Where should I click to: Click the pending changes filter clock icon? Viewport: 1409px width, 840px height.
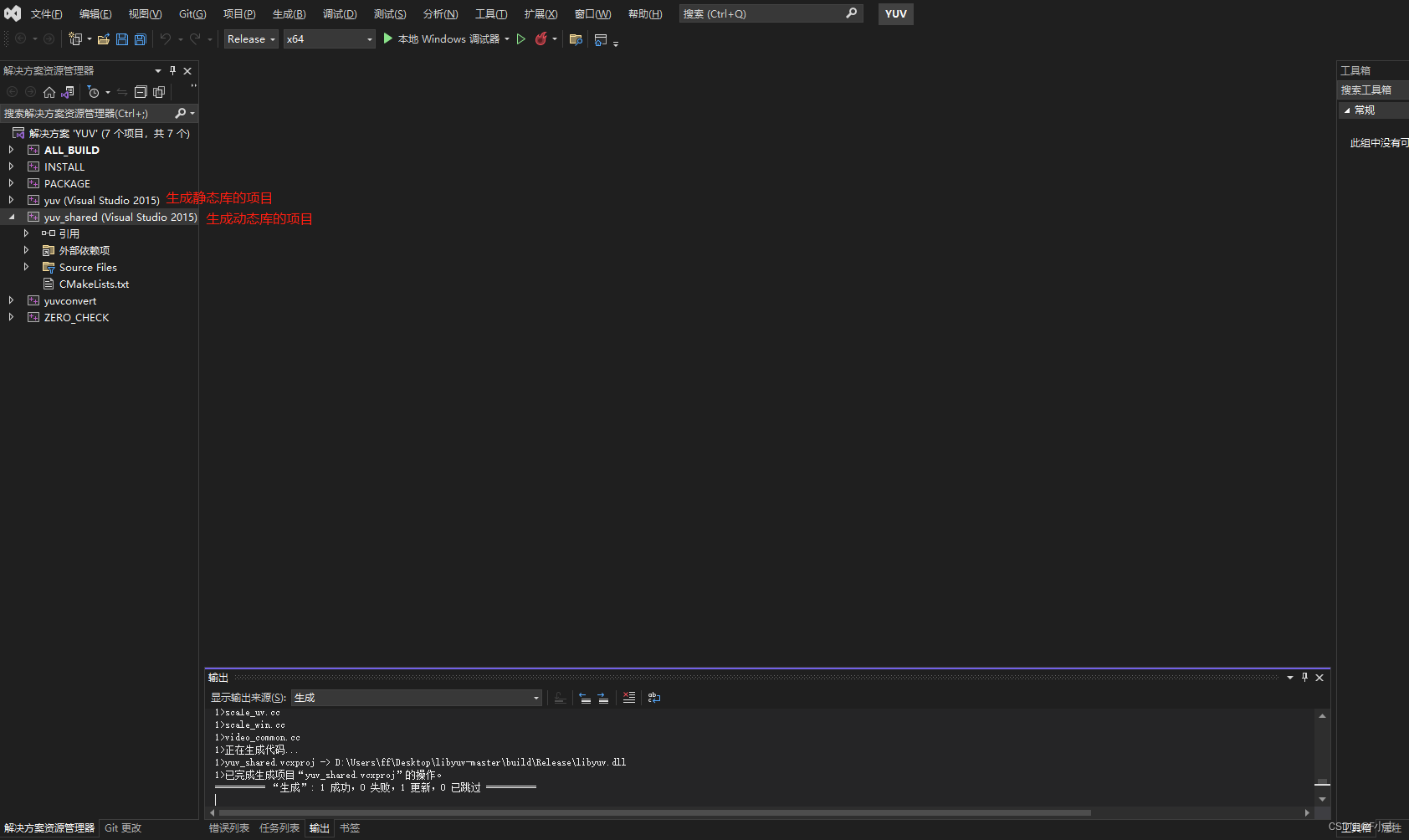point(94,92)
